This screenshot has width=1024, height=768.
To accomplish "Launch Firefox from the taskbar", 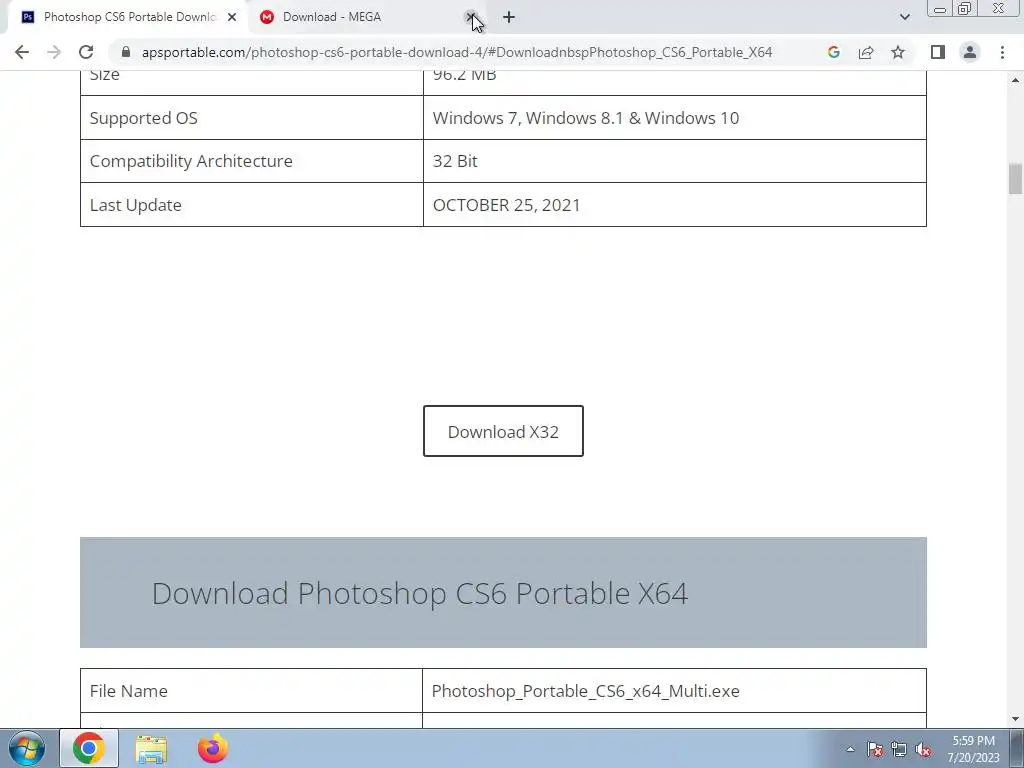I will 213,748.
